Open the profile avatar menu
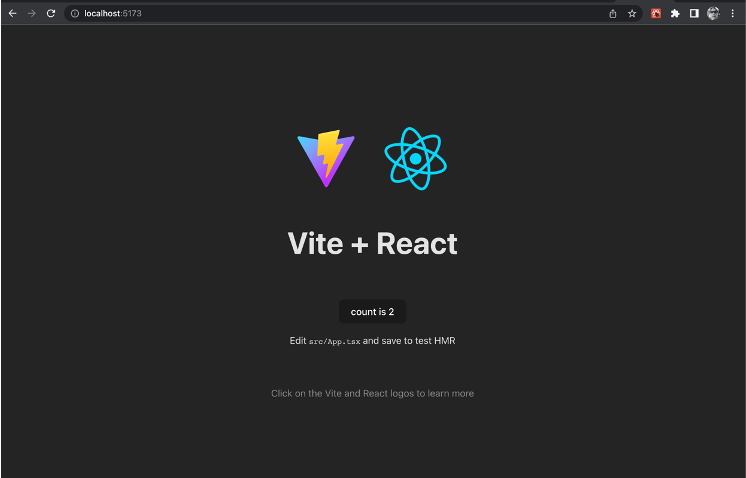746x478 pixels. [x=713, y=13]
